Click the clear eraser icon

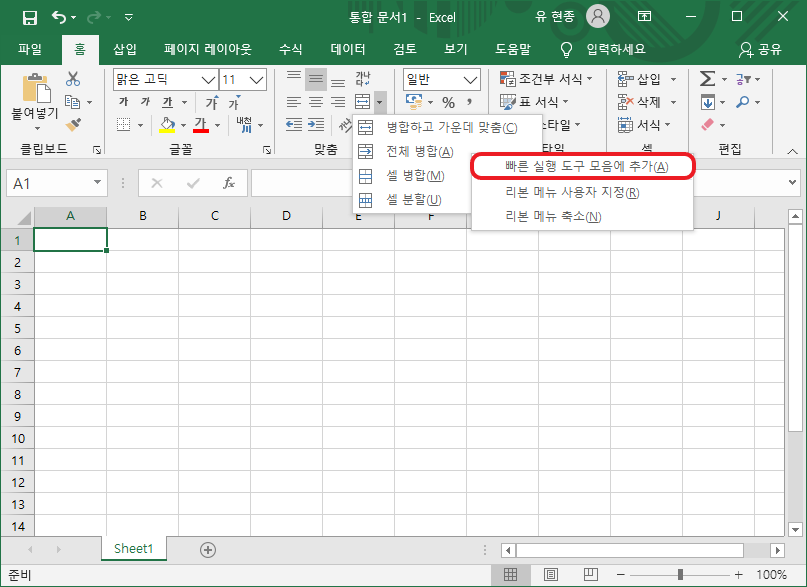point(708,124)
